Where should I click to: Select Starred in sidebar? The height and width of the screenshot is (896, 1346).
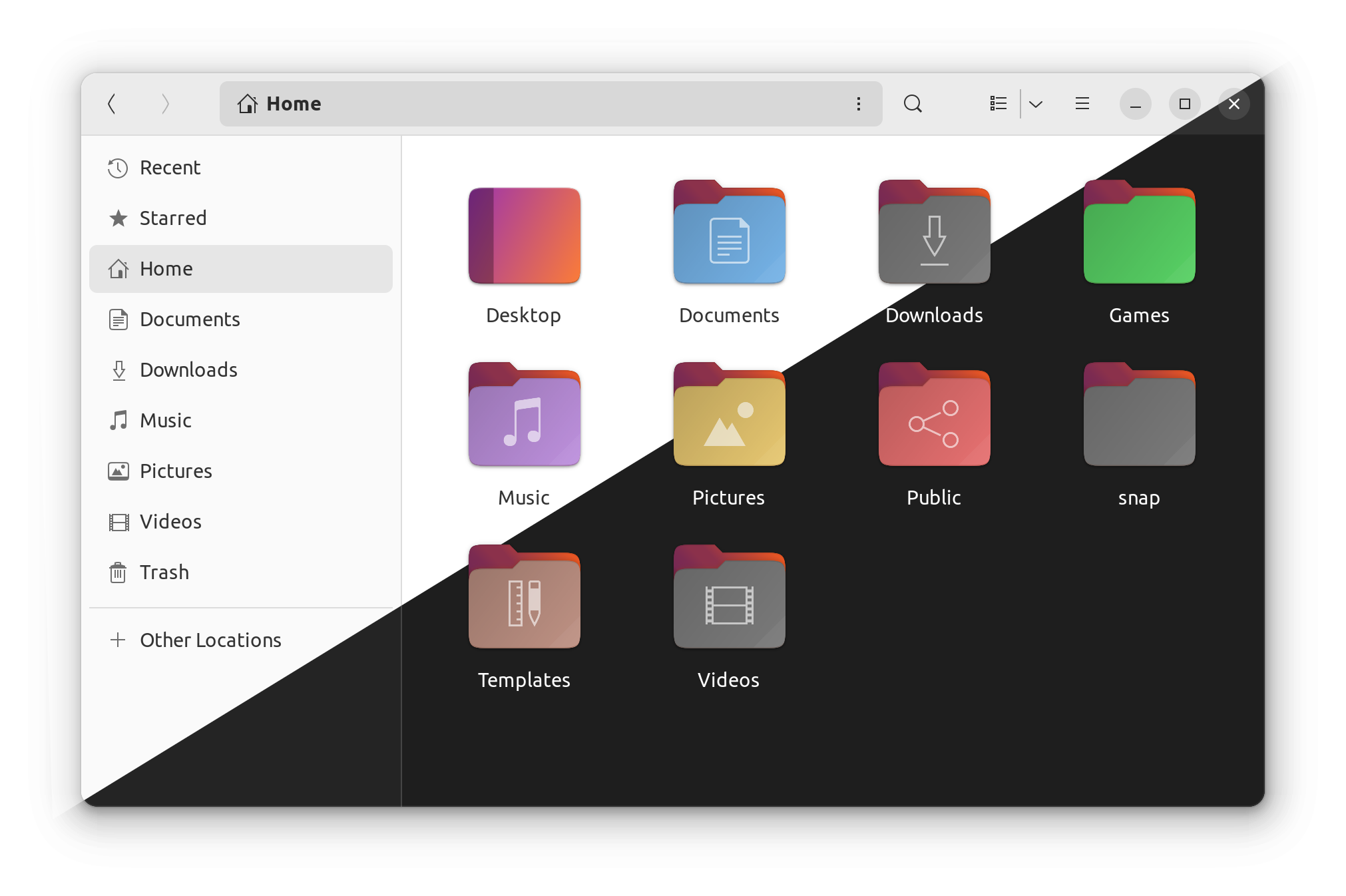tap(173, 218)
